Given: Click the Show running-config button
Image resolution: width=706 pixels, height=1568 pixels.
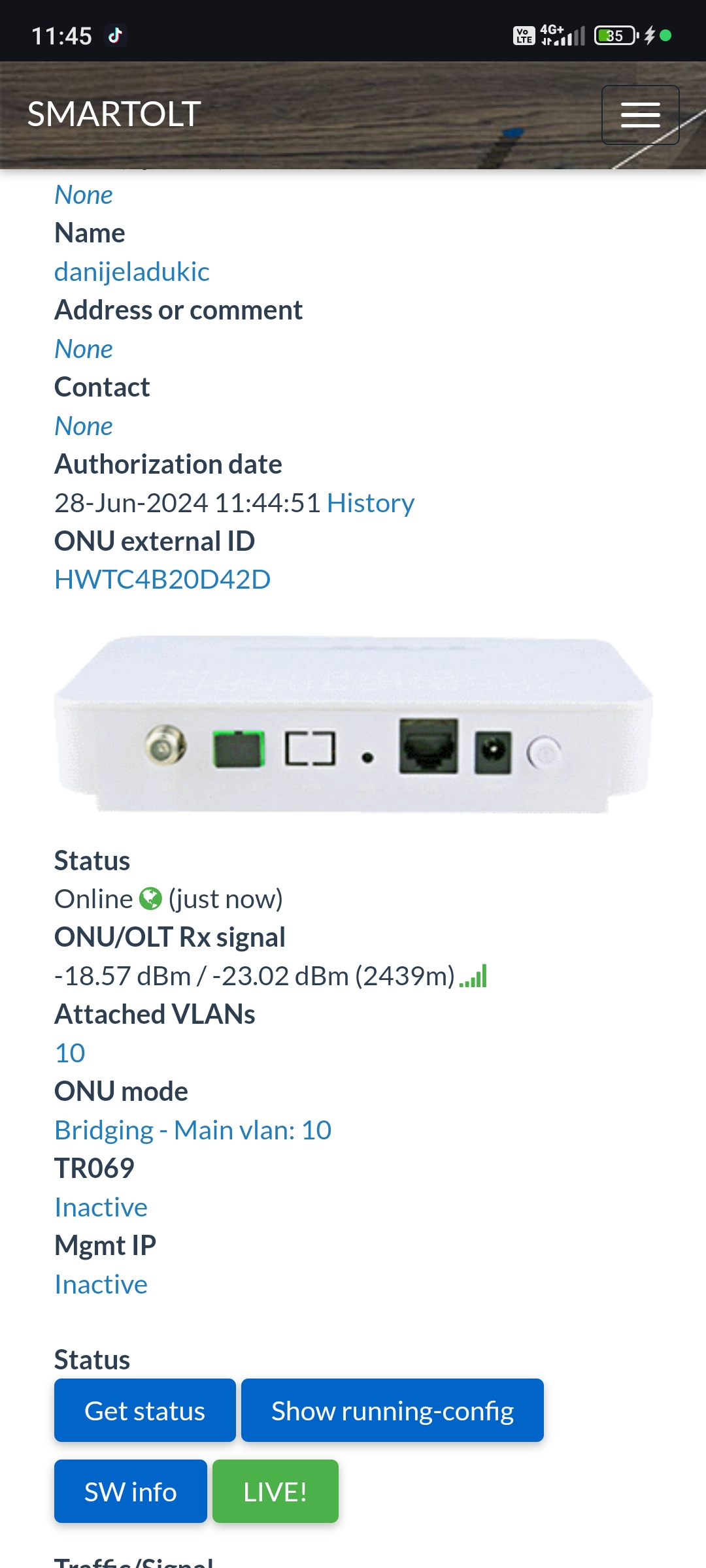Looking at the screenshot, I should point(392,1411).
